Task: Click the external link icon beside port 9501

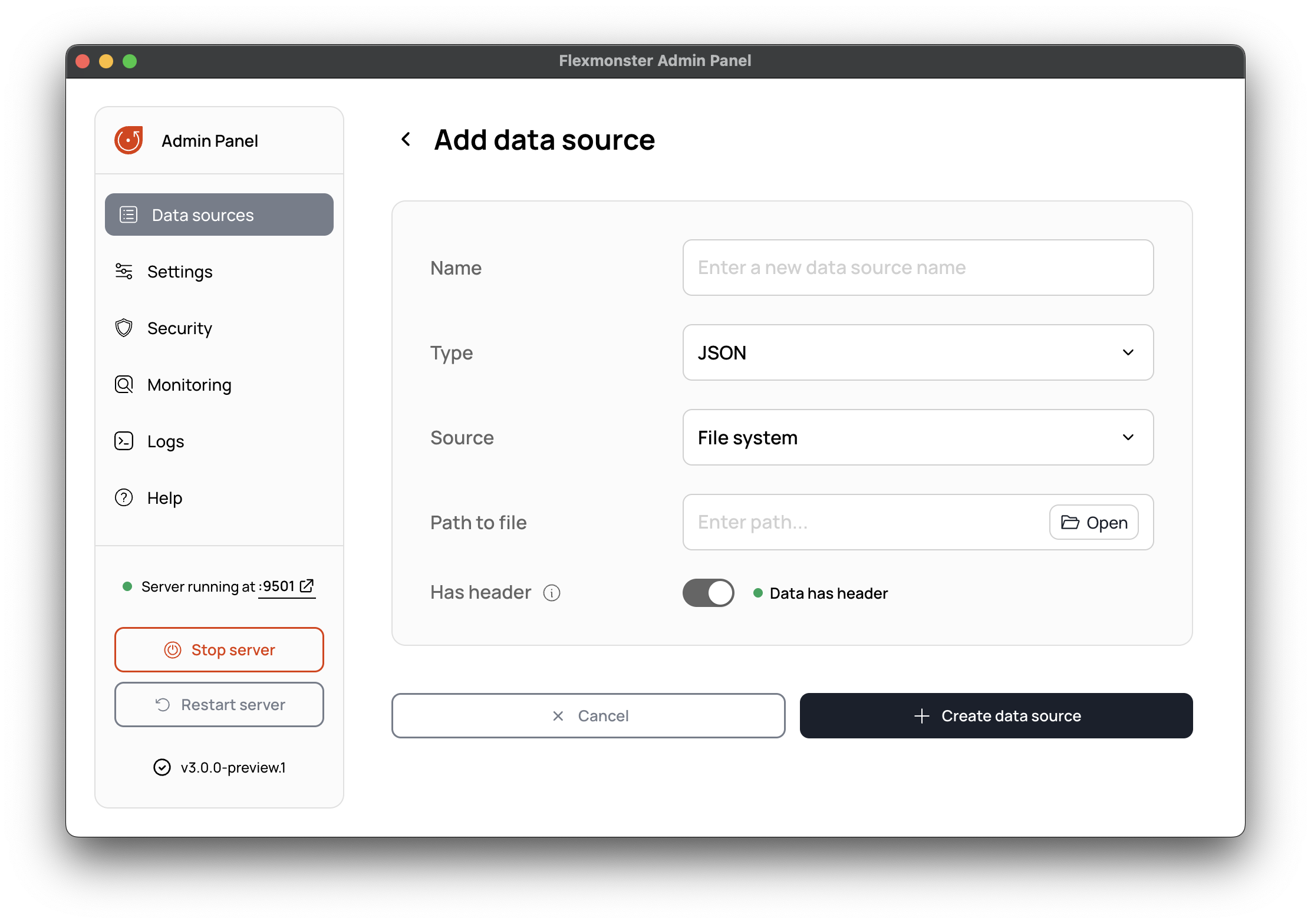Action: (307, 586)
